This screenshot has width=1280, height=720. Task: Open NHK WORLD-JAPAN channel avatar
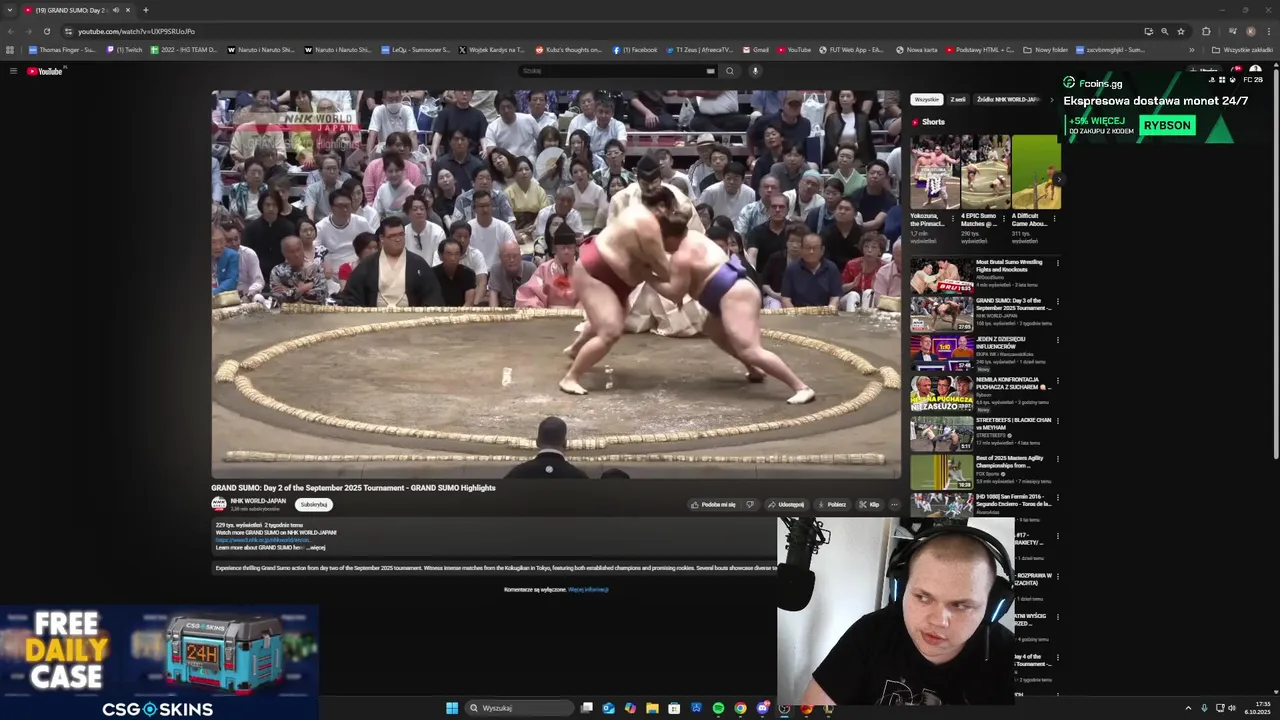pos(219,504)
